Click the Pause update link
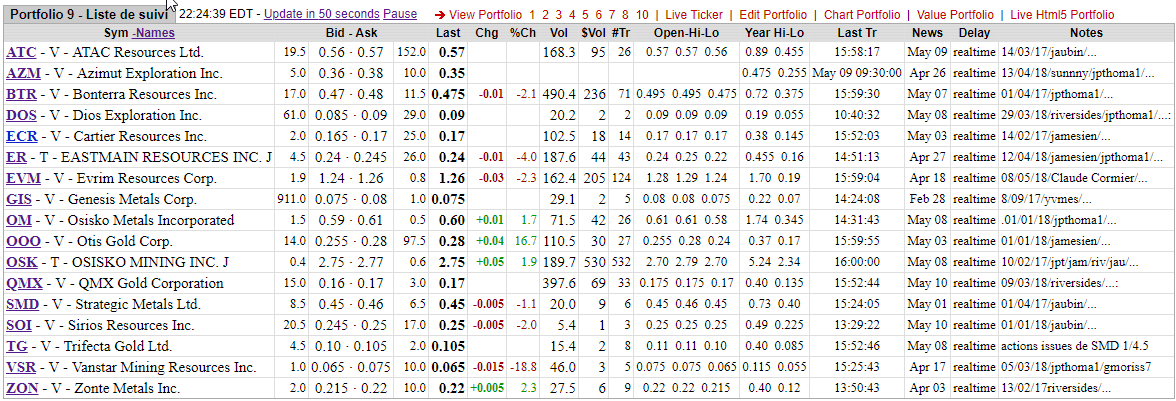This screenshot has width=1176, height=401. click(x=400, y=15)
